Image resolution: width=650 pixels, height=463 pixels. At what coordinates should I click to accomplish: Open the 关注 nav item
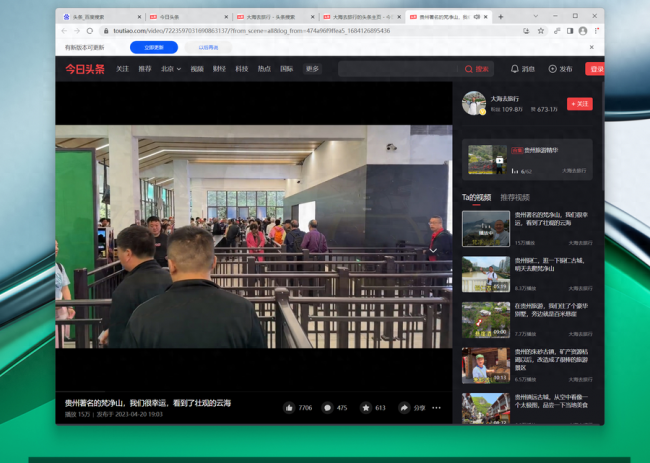point(122,69)
